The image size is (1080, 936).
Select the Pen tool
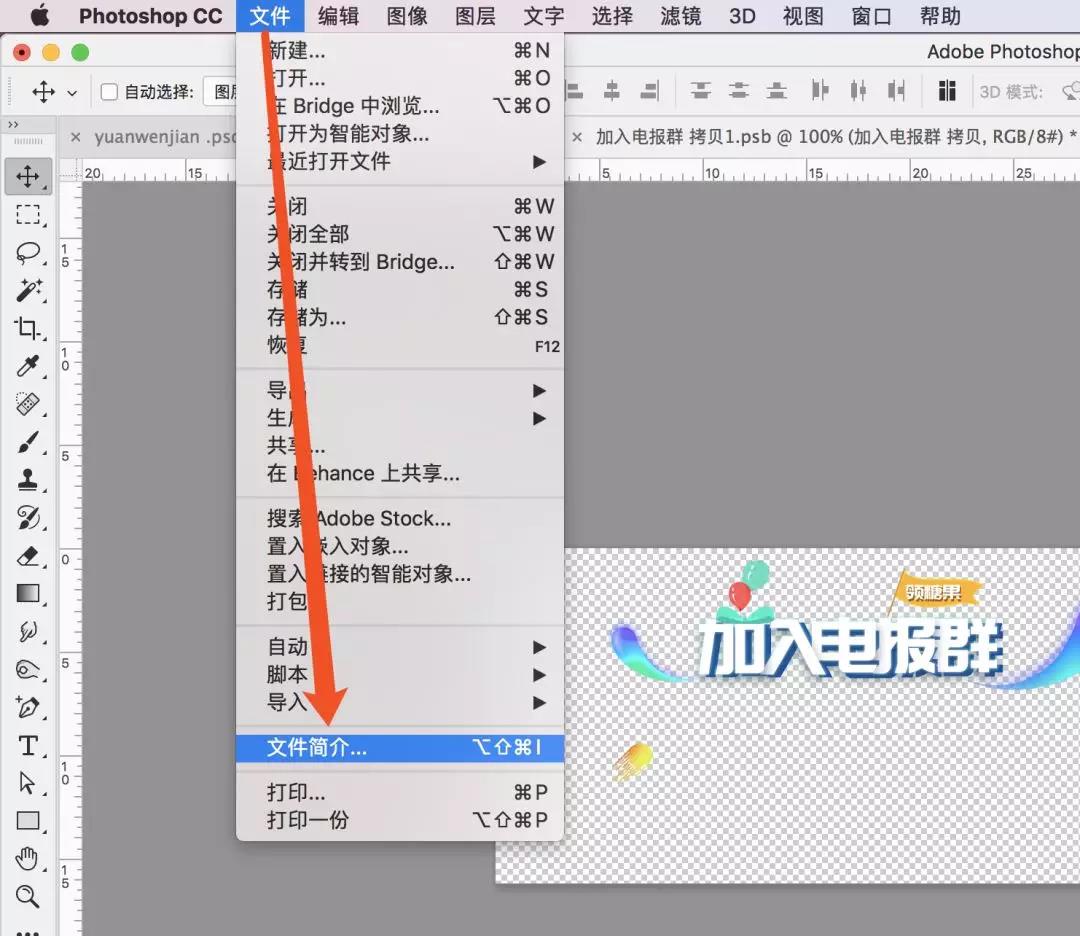pos(28,707)
